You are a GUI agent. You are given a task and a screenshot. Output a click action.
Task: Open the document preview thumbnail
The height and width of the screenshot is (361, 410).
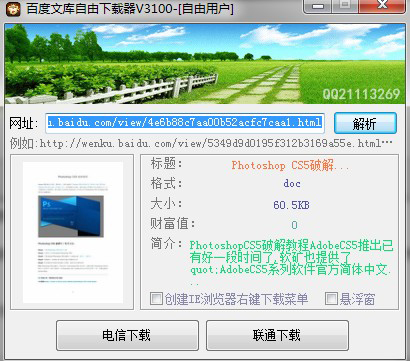[73, 232]
